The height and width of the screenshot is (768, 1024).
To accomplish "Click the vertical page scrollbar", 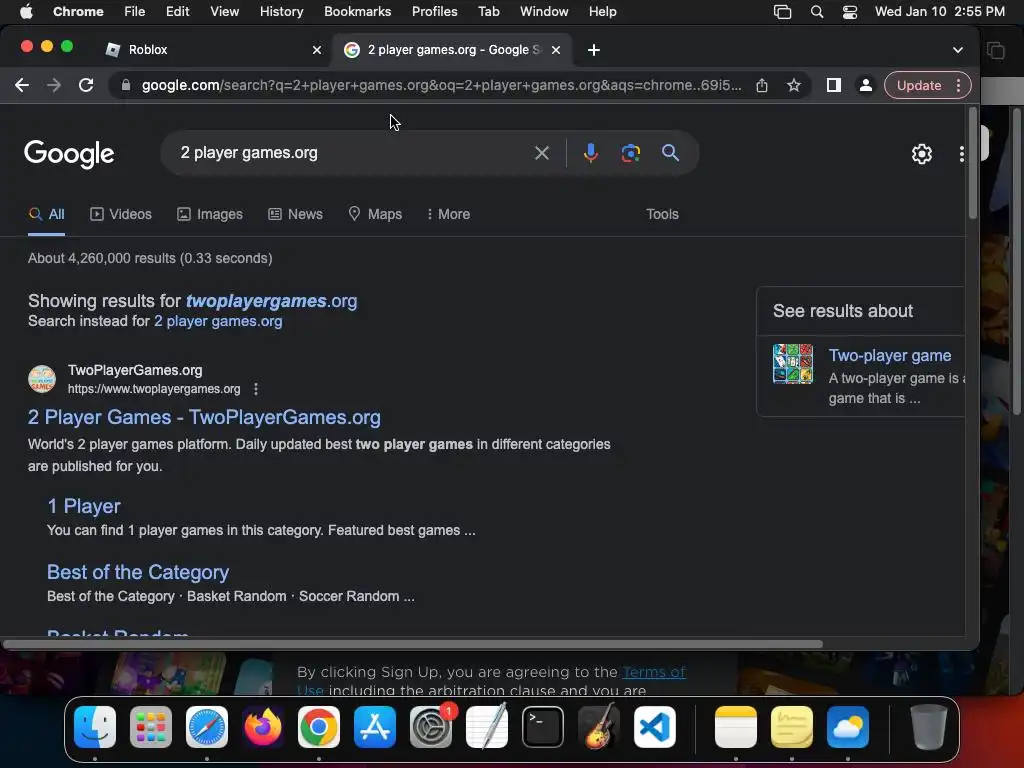I will 972,163.
